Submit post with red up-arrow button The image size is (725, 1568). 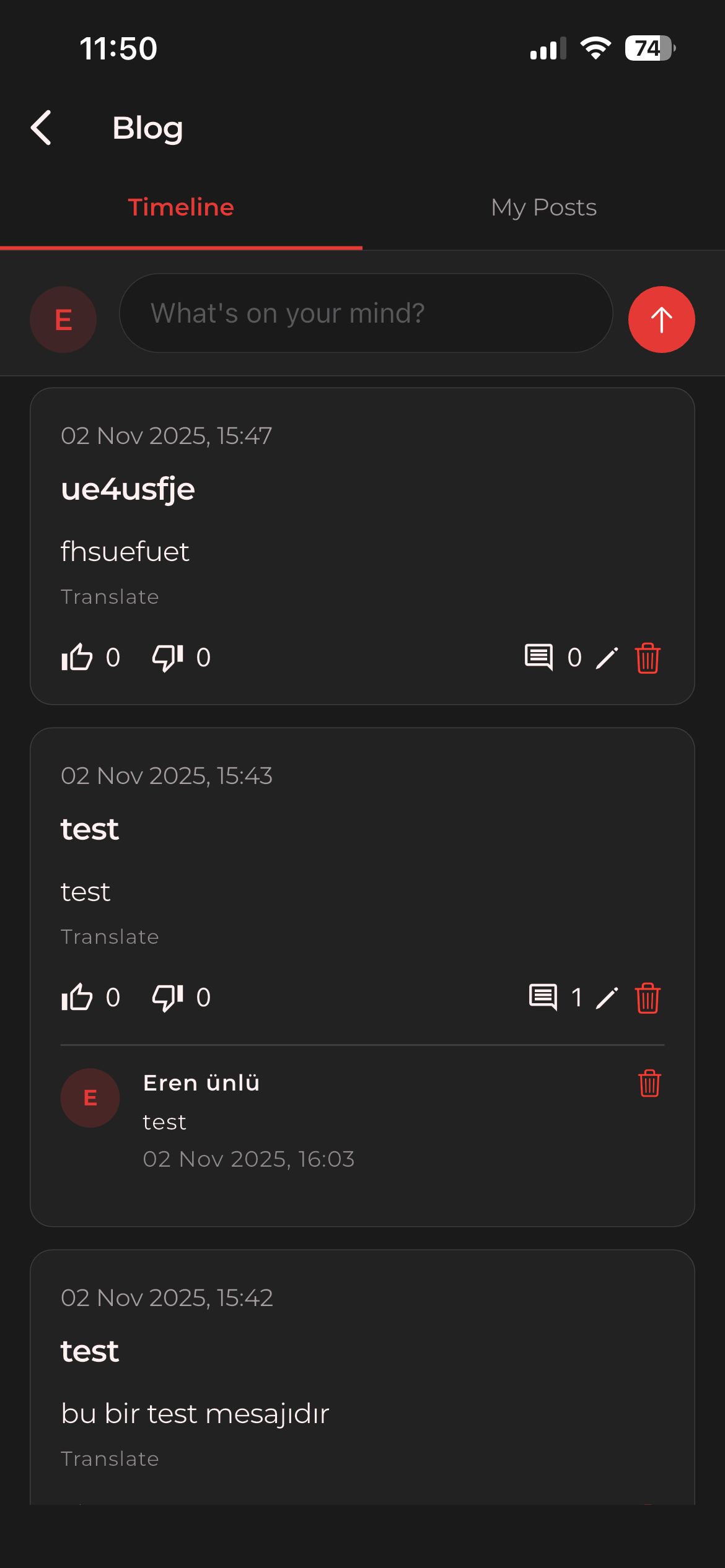661,320
